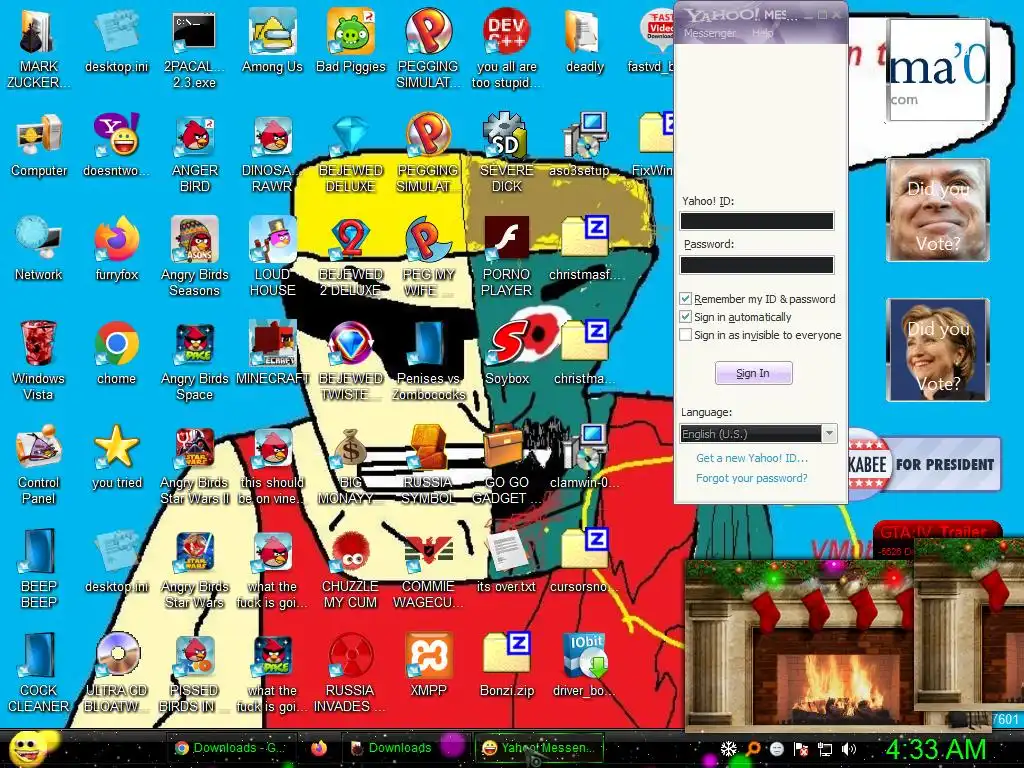The width and height of the screenshot is (1024, 768).
Task: Open the Network desktop icon
Action: pos(39,248)
